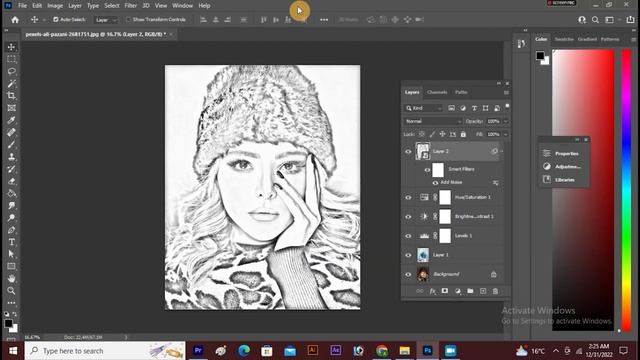
Task: Select the Rectangular Marquee tool
Action: (x=11, y=59)
